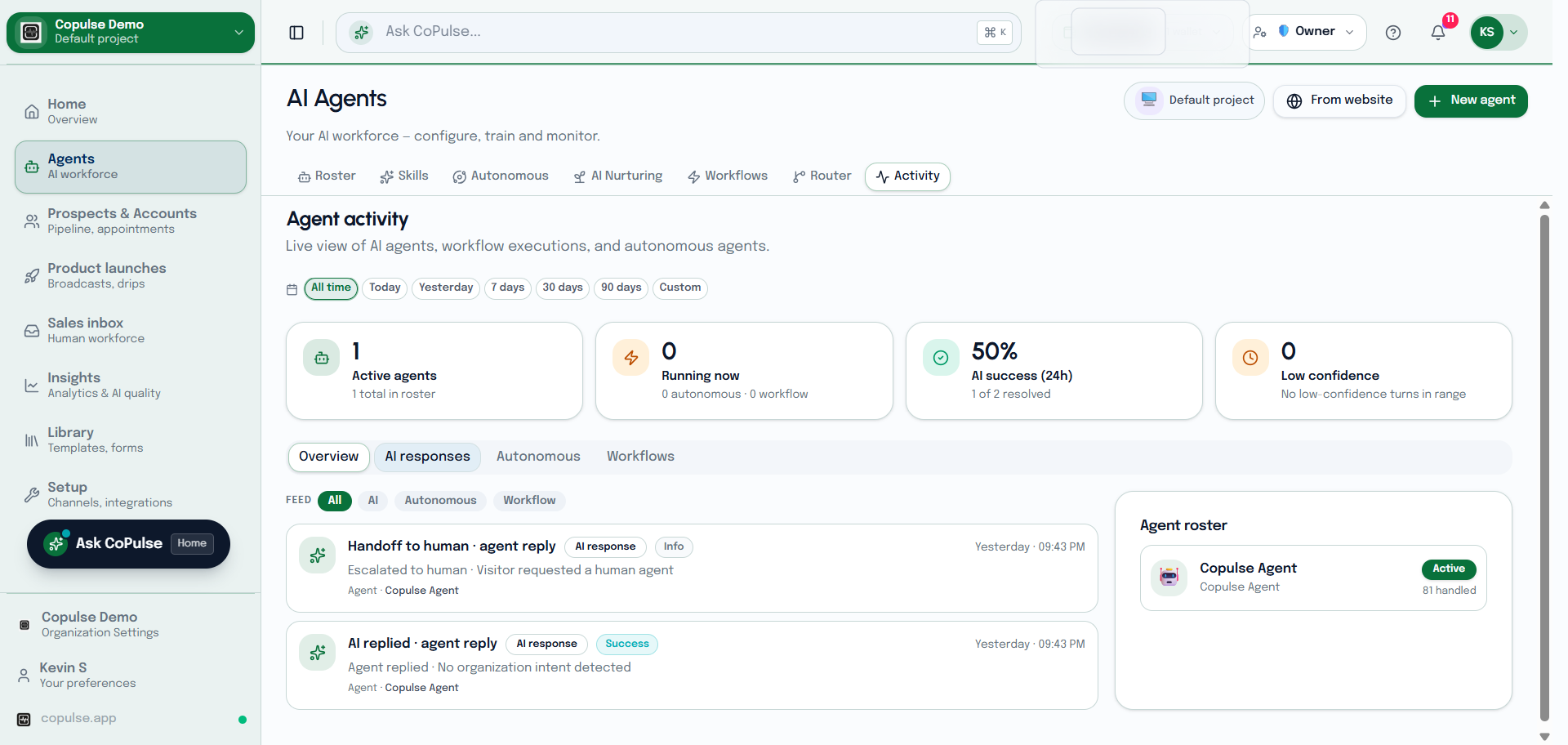Open the Copulse Agent roster card
Viewport: 1568px width, 745px height.
pyautogui.click(x=1313, y=578)
